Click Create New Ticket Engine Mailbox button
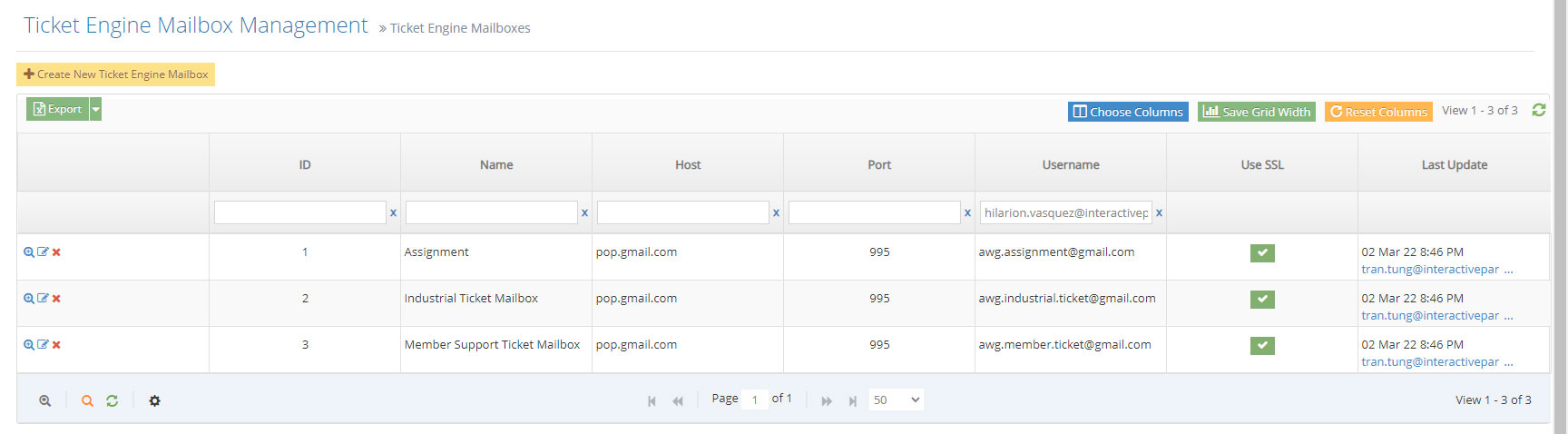This screenshot has width=1568, height=434. [x=115, y=74]
